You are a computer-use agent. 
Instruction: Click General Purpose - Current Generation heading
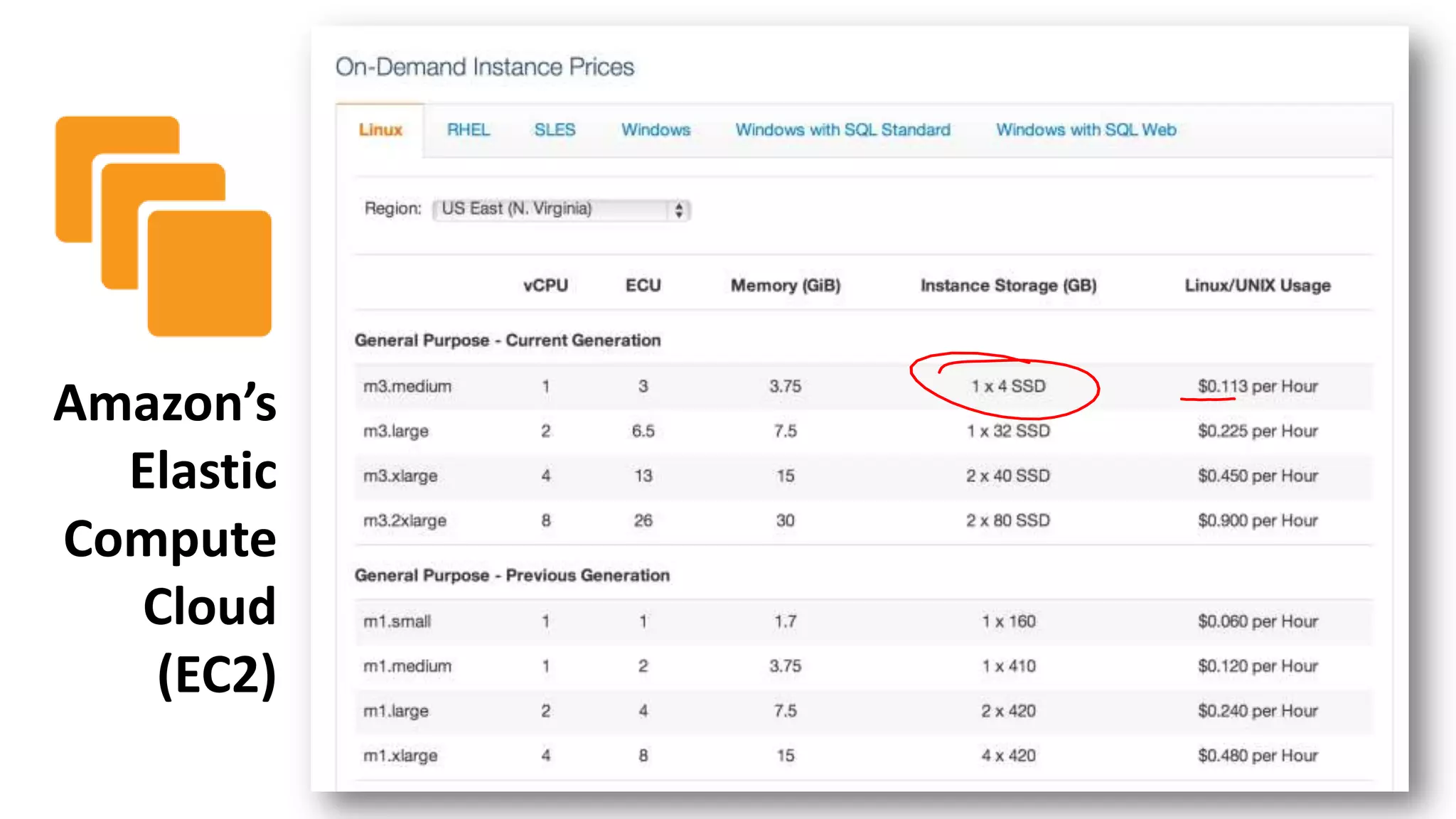[508, 341]
